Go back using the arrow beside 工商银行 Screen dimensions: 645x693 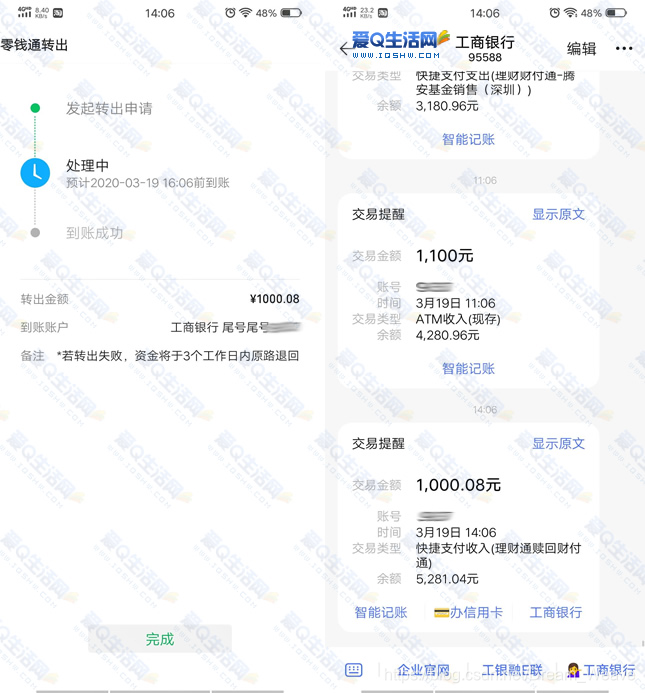point(345,49)
